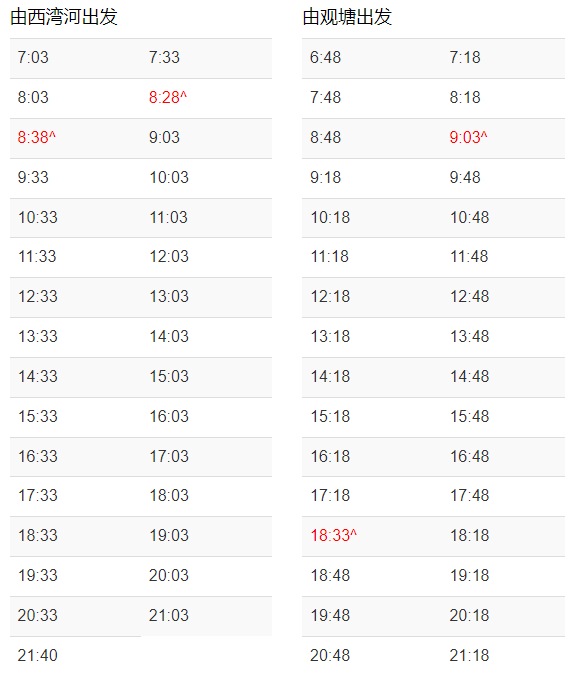Select the 20:48 Kwun Tong departure

(330, 655)
